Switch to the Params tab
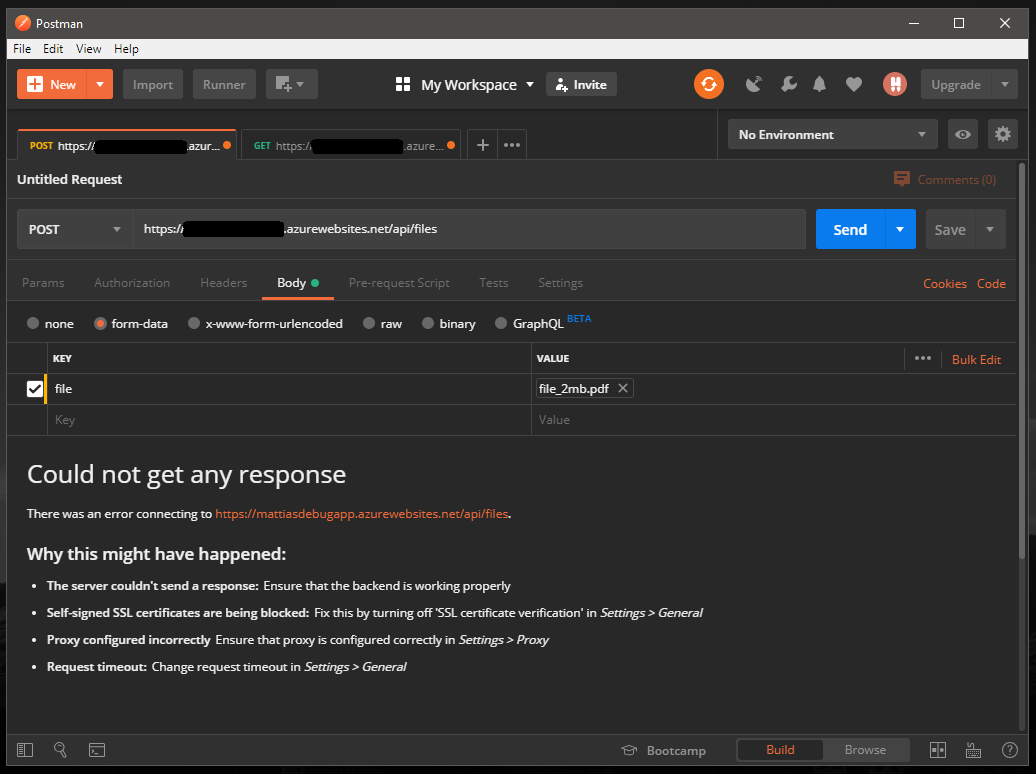Screen dimensions: 1036x774 (x=43, y=283)
